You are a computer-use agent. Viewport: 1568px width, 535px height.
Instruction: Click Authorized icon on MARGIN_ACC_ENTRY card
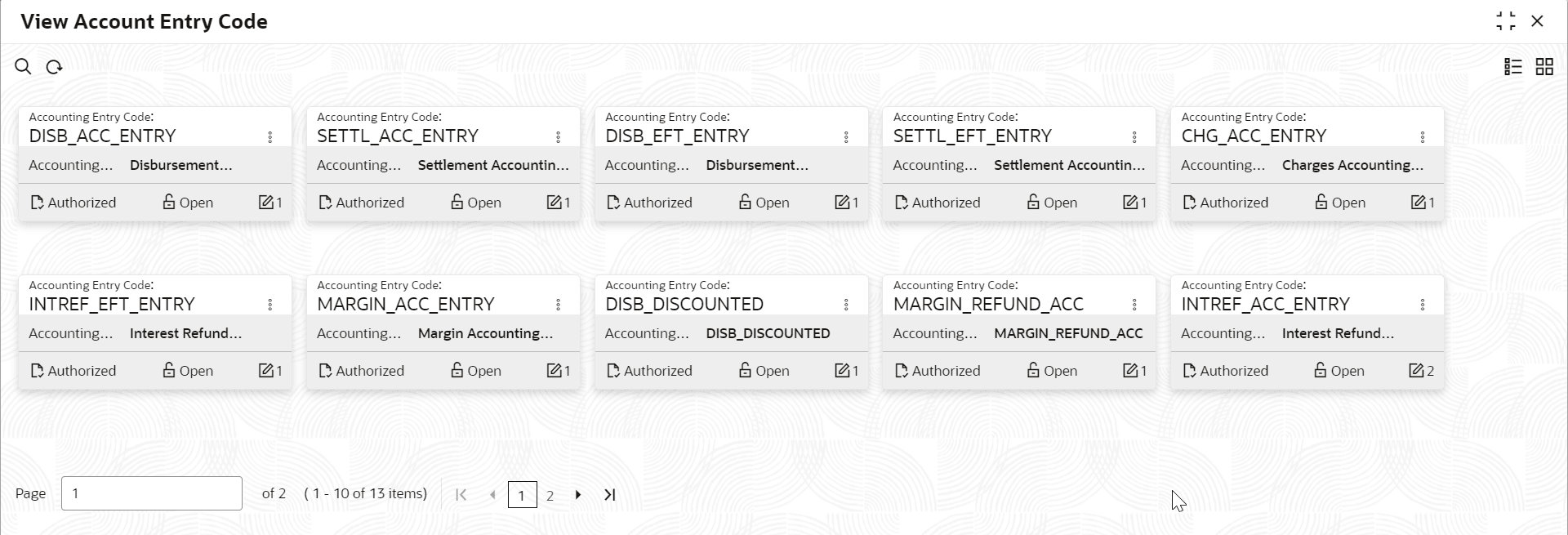(325, 371)
